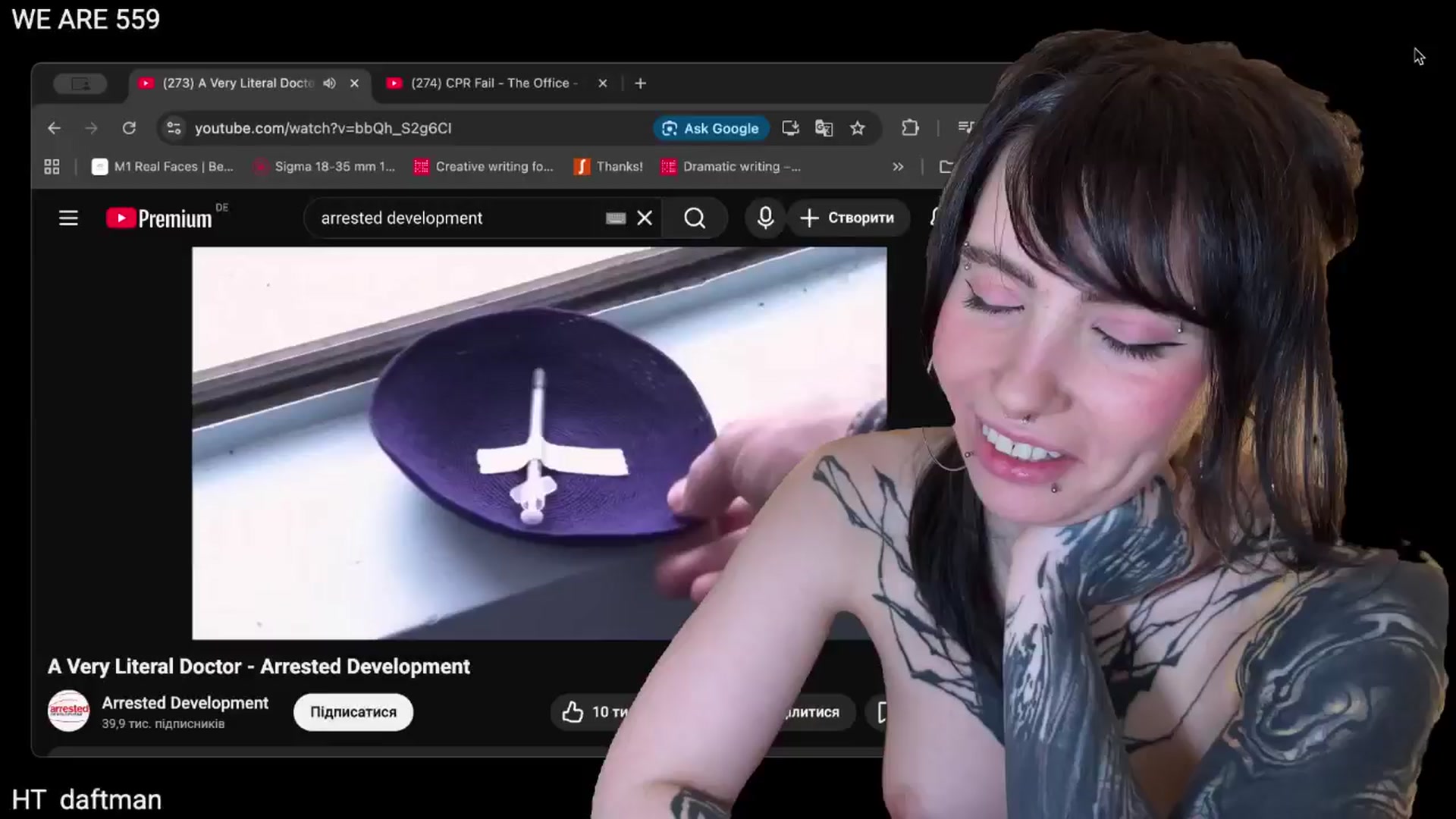This screenshot has height=819, width=1456.
Task: Go to YouTube Premium home logo
Action: point(159,218)
